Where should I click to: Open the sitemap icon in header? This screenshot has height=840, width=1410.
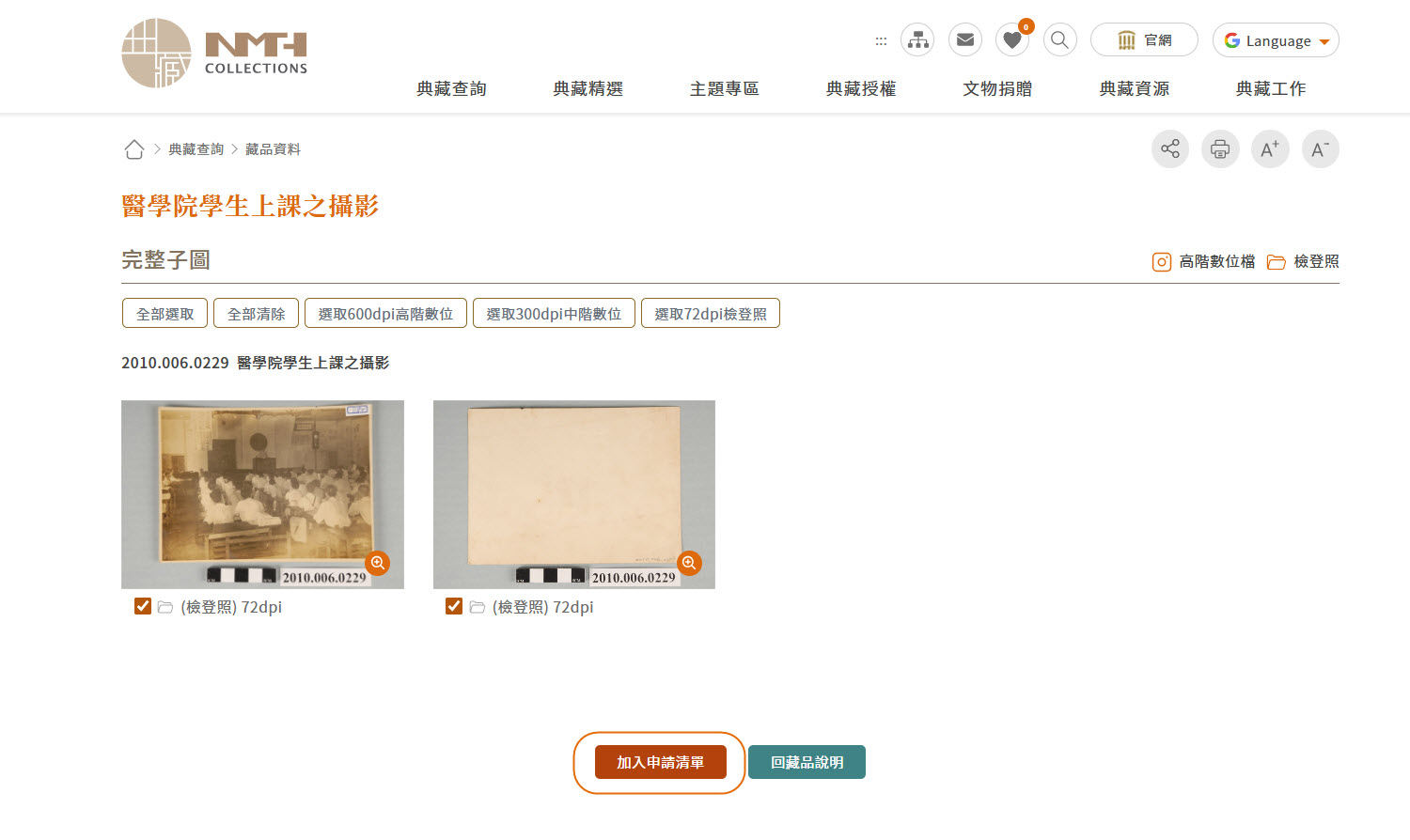(917, 39)
